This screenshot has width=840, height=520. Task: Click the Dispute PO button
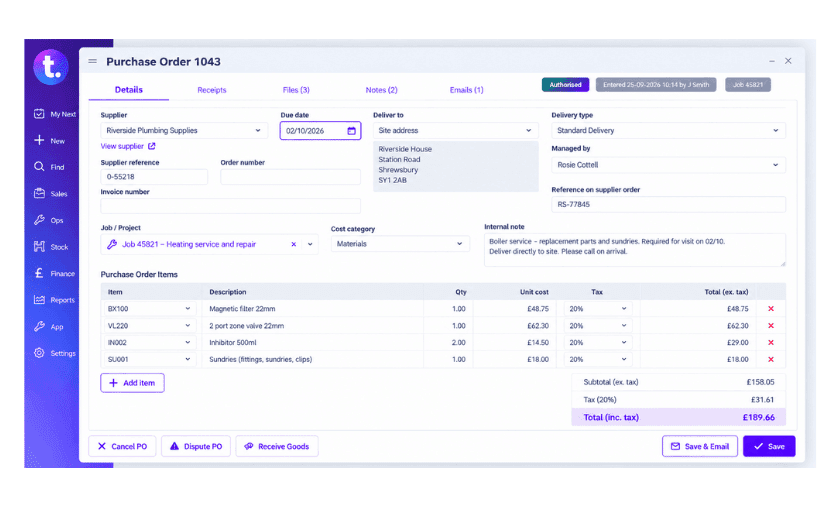[x=196, y=446]
